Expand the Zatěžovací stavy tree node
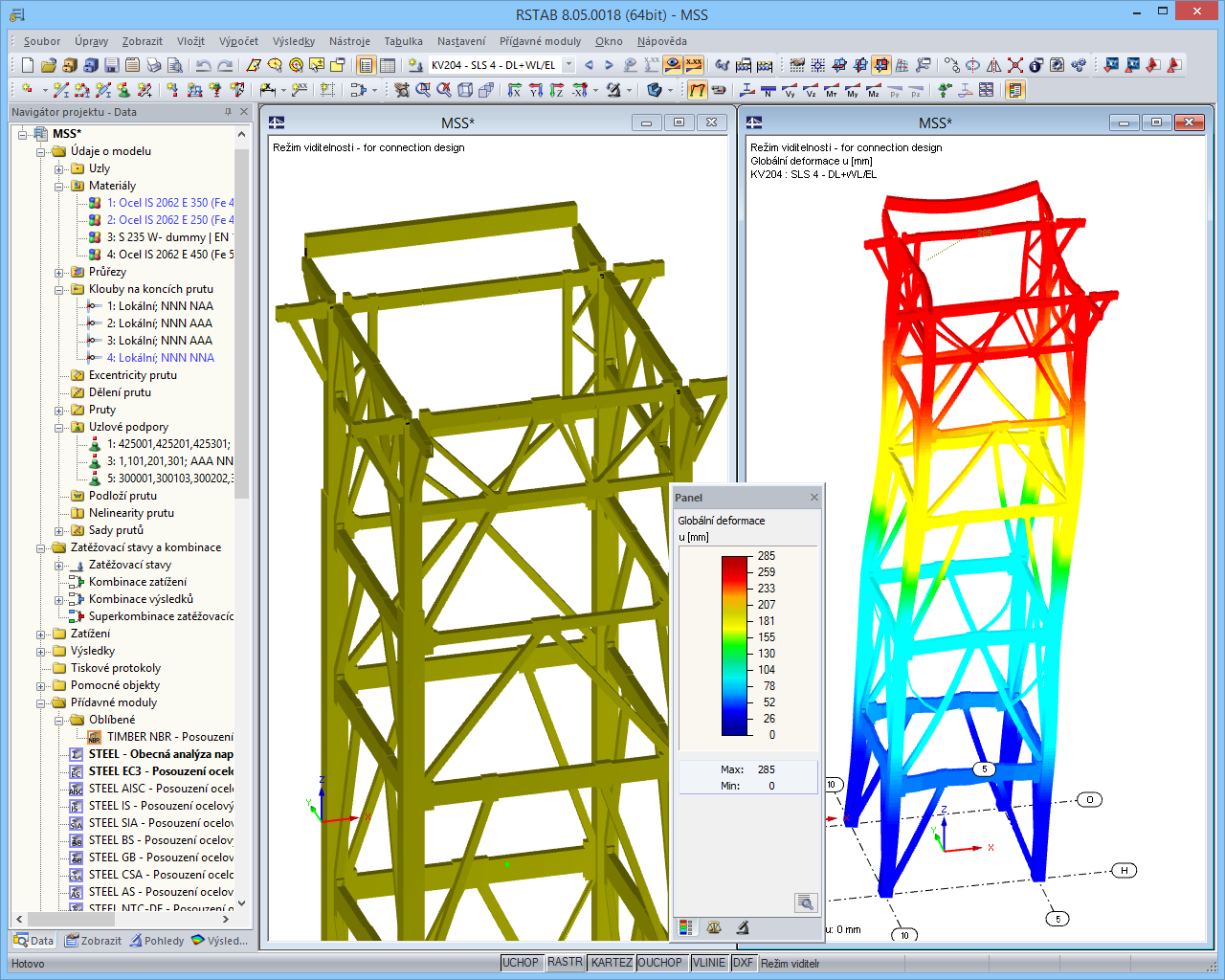Viewport: 1225px width, 980px height. (x=60, y=564)
